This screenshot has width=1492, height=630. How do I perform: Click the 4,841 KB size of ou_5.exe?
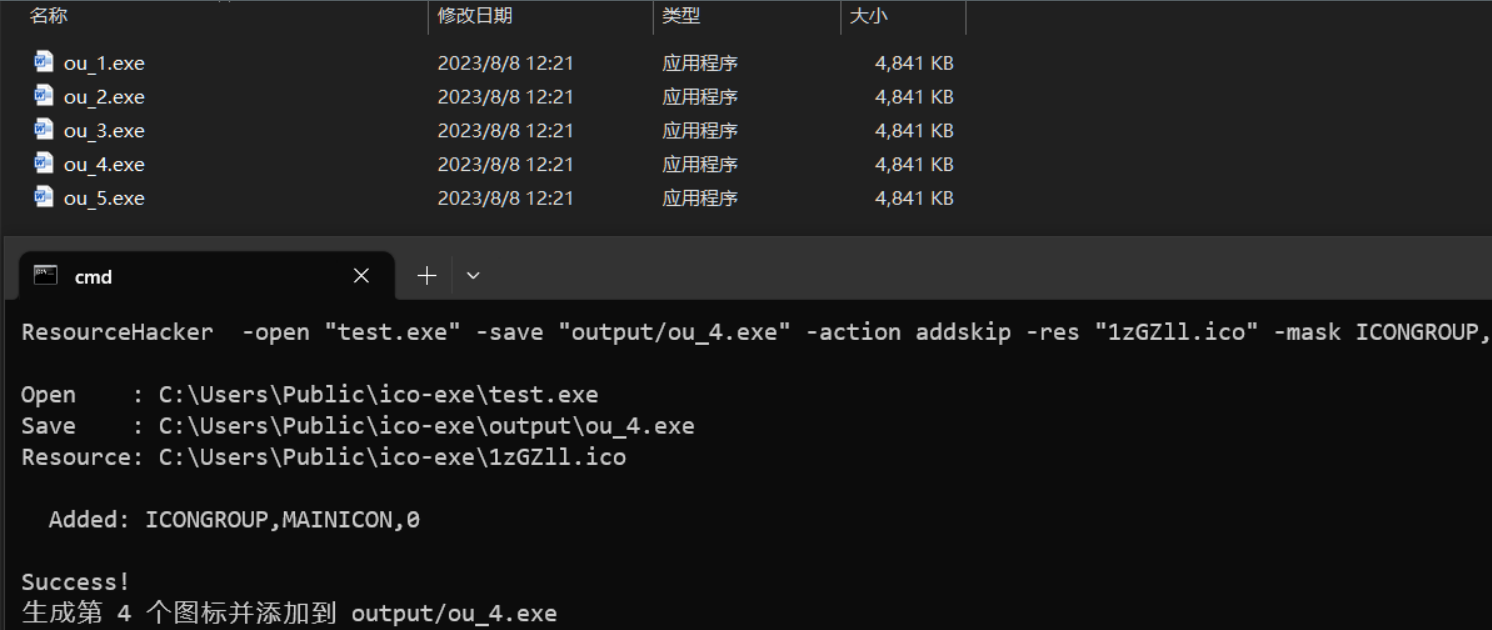[914, 198]
